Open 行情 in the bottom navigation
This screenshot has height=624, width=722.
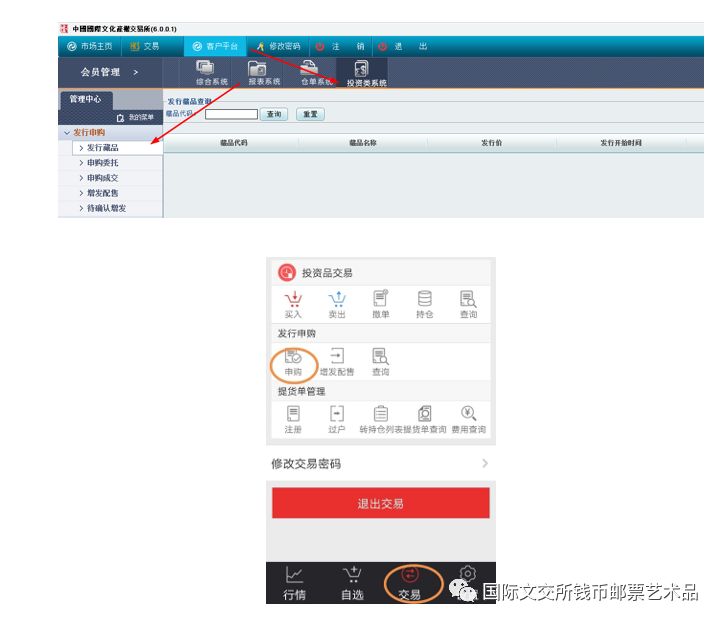click(294, 583)
